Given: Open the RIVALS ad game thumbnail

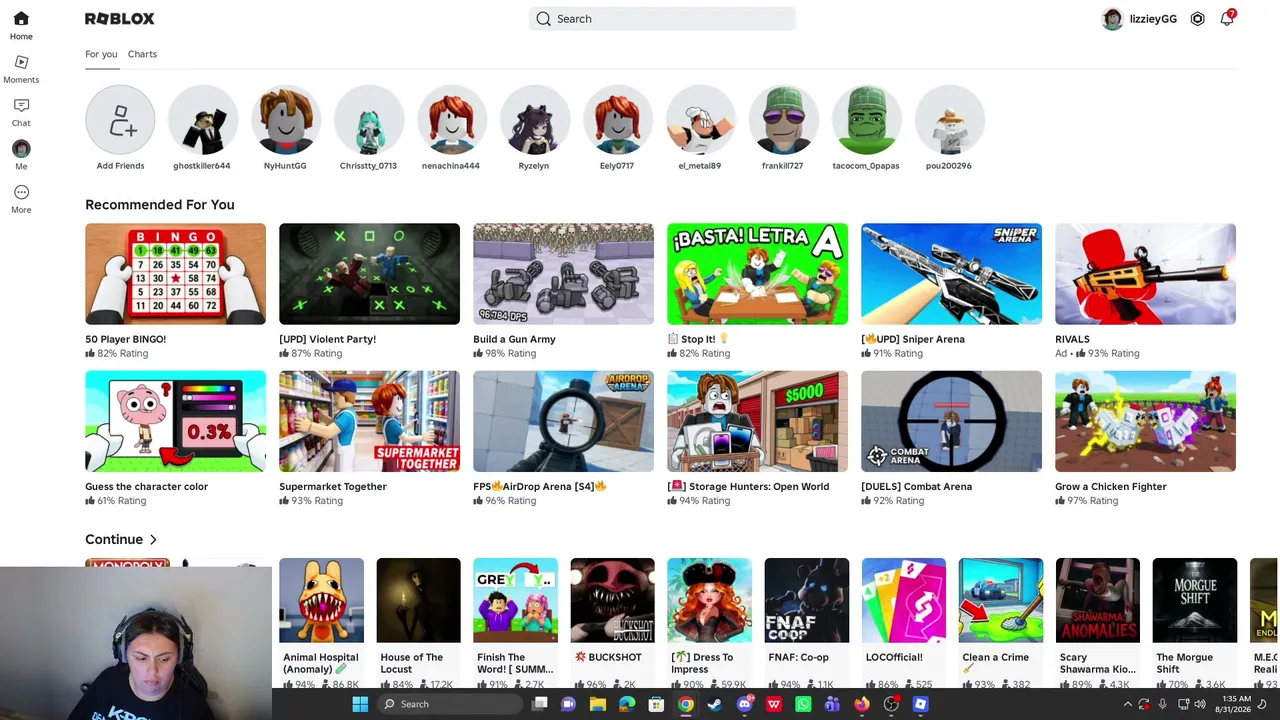Looking at the screenshot, I should click(x=1145, y=274).
